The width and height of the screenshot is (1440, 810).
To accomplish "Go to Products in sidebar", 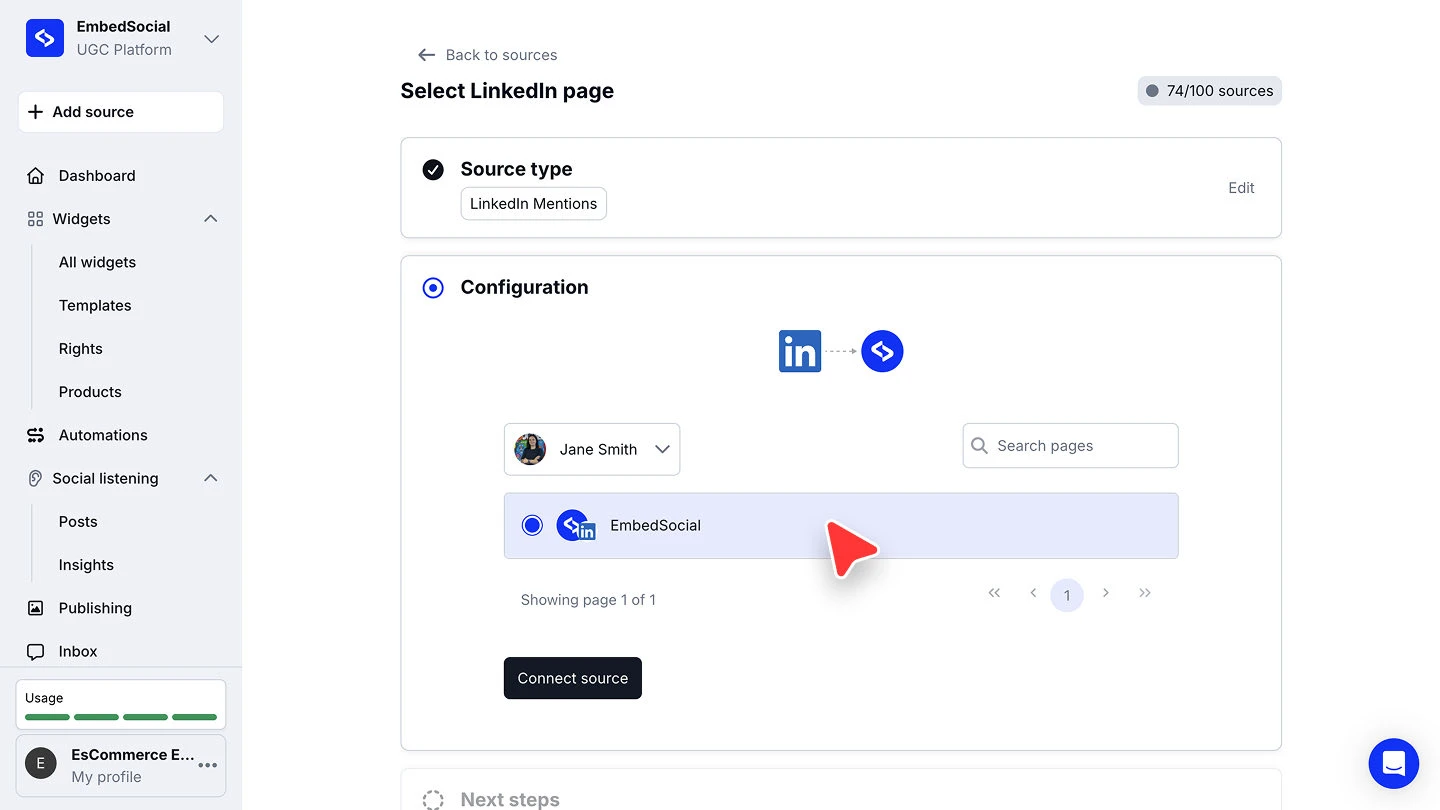I will (x=90, y=392).
